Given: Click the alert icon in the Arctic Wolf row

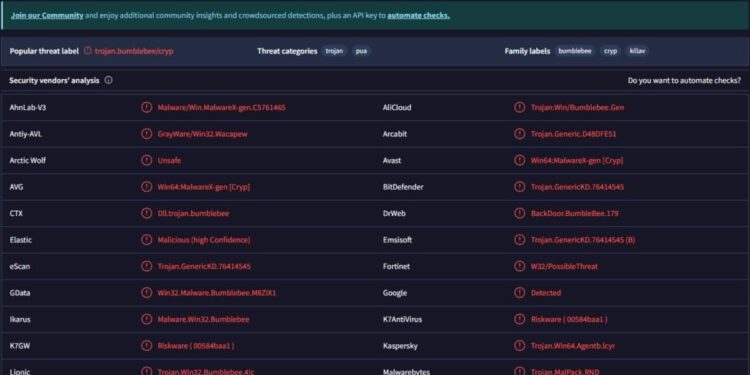Looking at the screenshot, I should click(146, 160).
